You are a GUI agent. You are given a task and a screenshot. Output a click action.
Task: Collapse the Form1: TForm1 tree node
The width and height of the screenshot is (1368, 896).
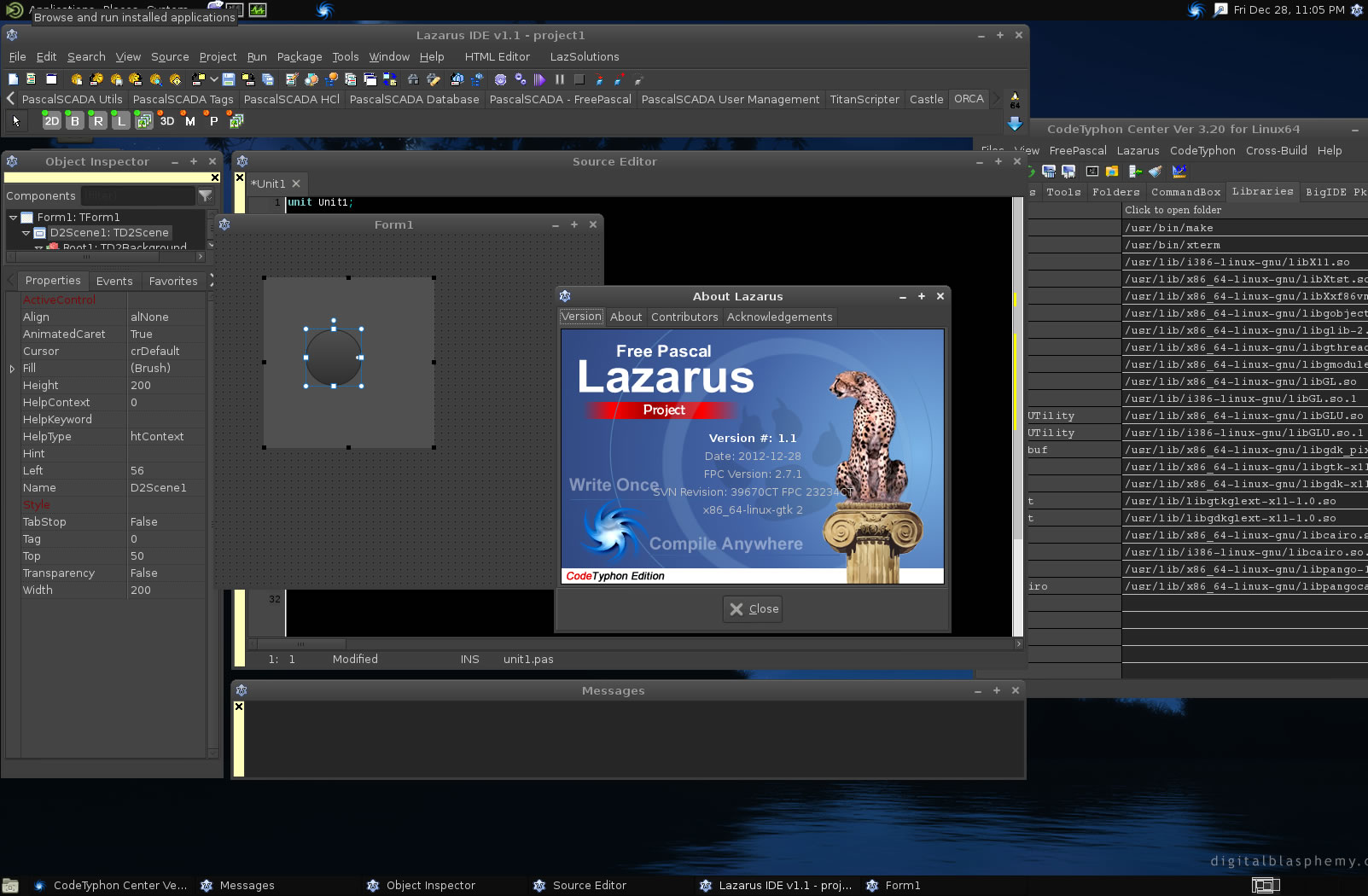click(13, 218)
